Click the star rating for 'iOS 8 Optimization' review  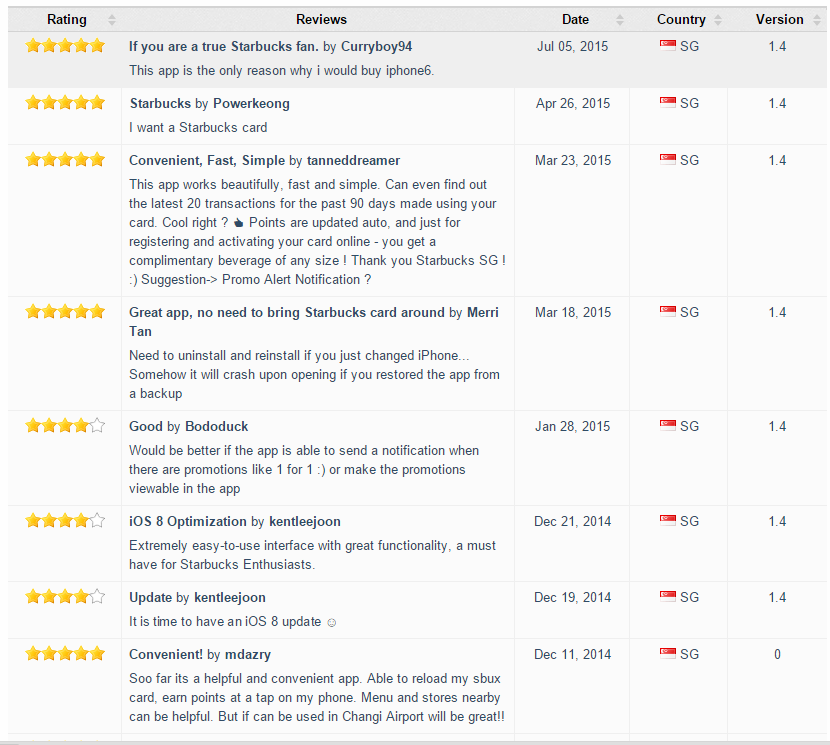(65, 520)
